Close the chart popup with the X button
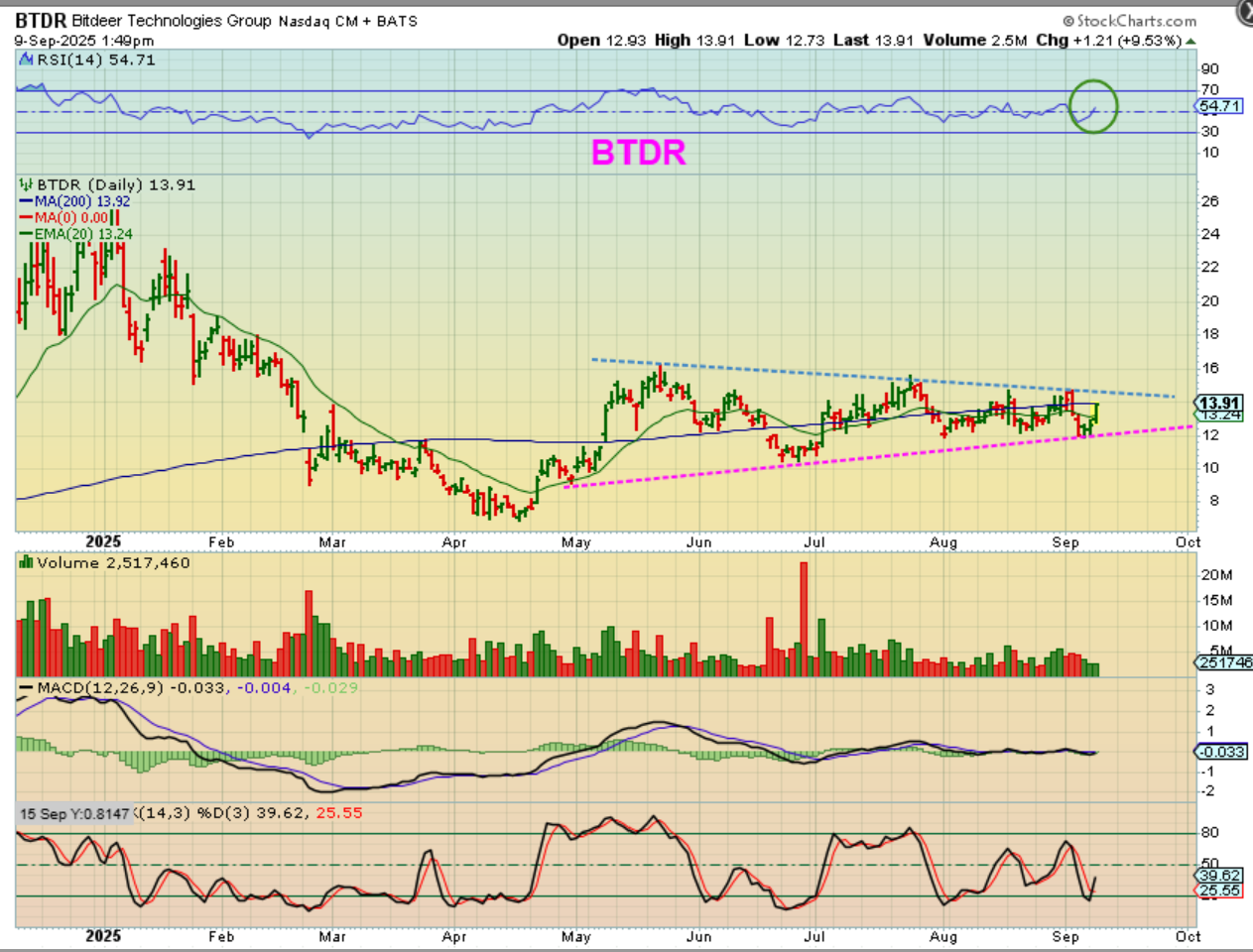Viewport: 1253px width, 952px height. 1246,10
